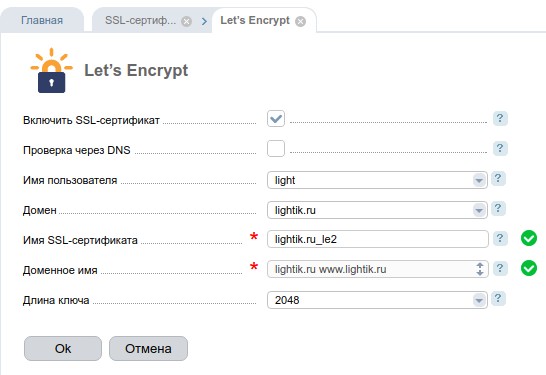Image resolution: width=546 pixels, height=375 pixels.
Task: Switch to the SSL-сертиф... tab
Action: (141, 20)
